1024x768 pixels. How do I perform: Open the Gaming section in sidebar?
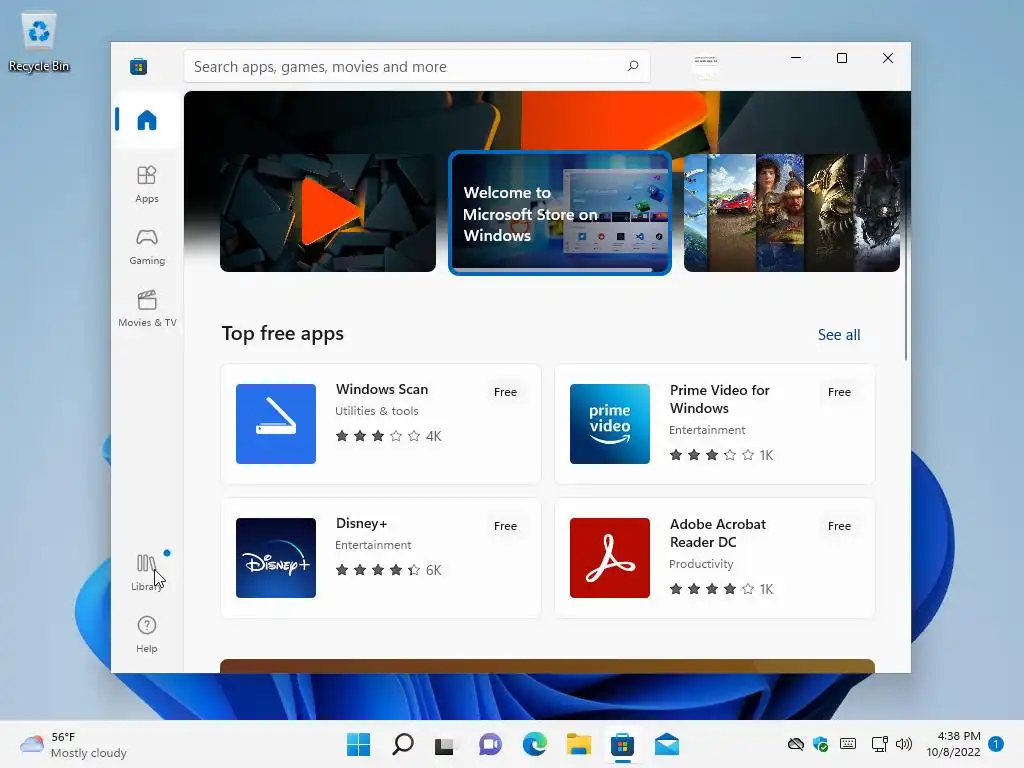point(147,247)
